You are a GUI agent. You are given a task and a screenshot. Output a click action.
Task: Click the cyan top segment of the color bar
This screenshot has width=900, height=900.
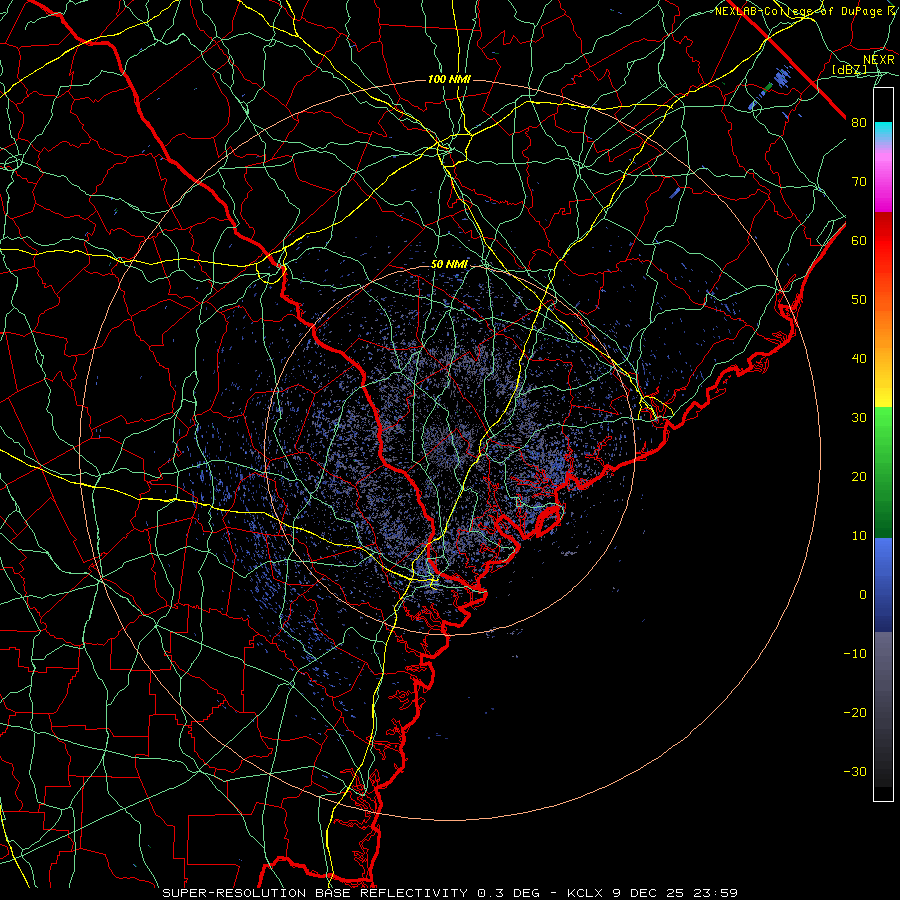coord(883,133)
